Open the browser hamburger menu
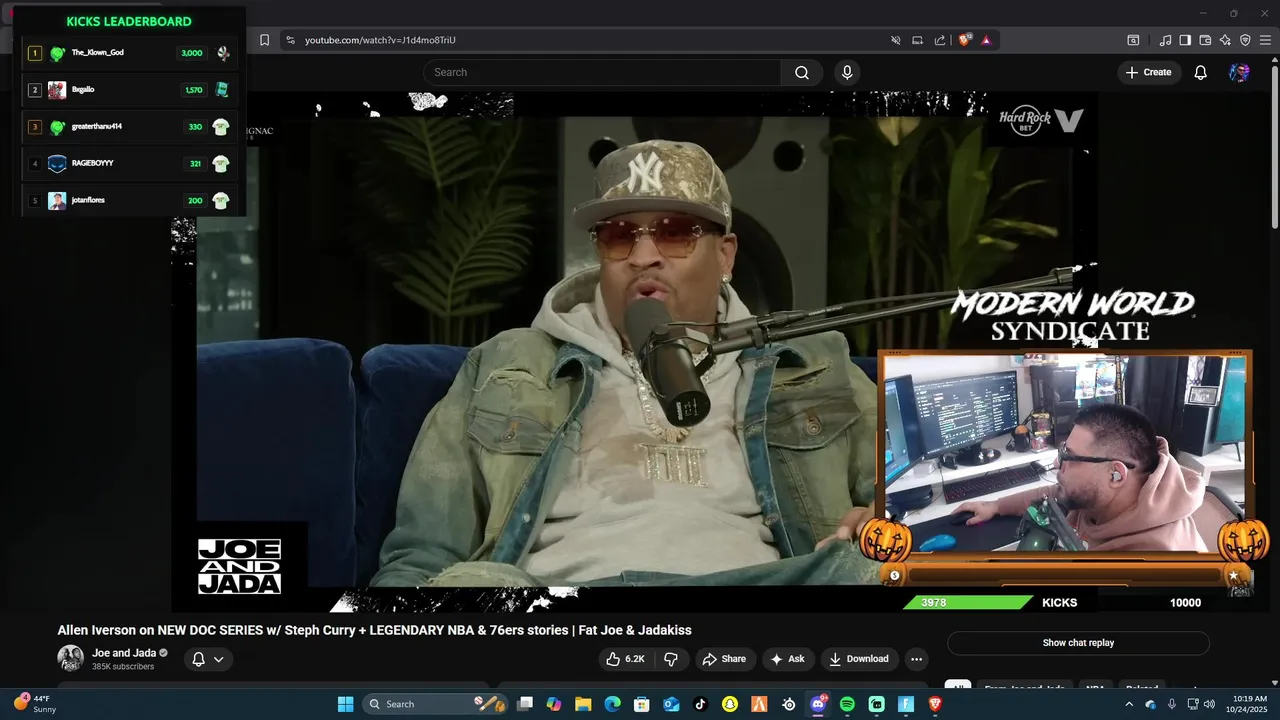The height and width of the screenshot is (720, 1280). click(1265, 40)
